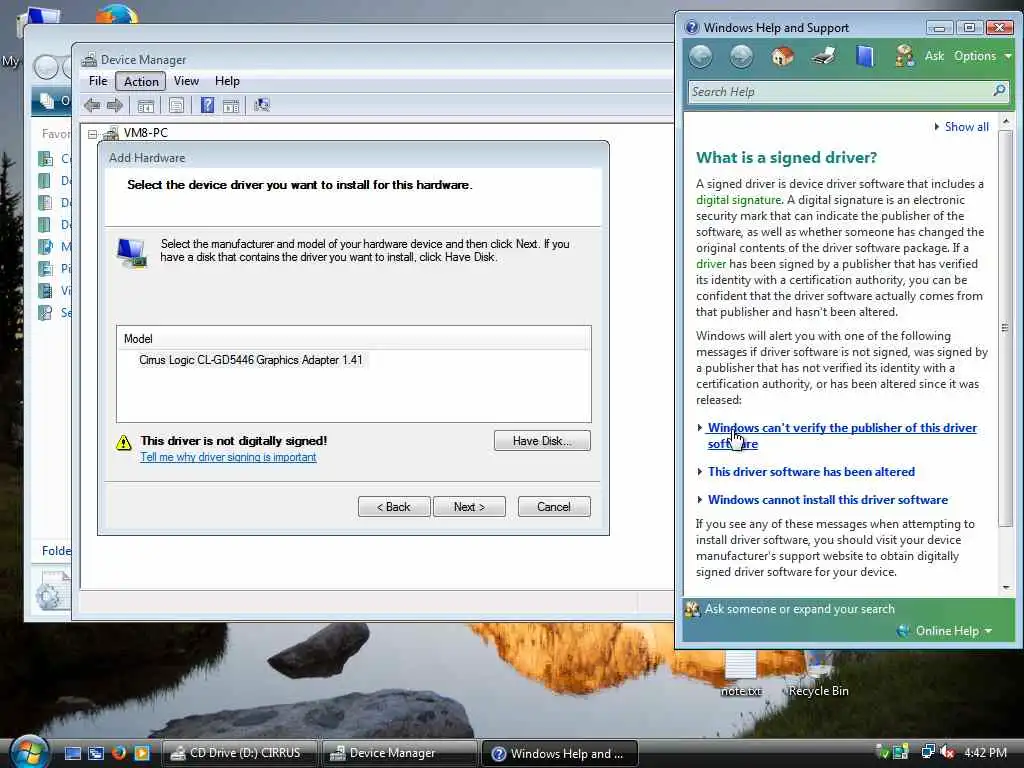Browse Help using the blue book icon
Screen dimensions: 1024x768
coord(865,57)
